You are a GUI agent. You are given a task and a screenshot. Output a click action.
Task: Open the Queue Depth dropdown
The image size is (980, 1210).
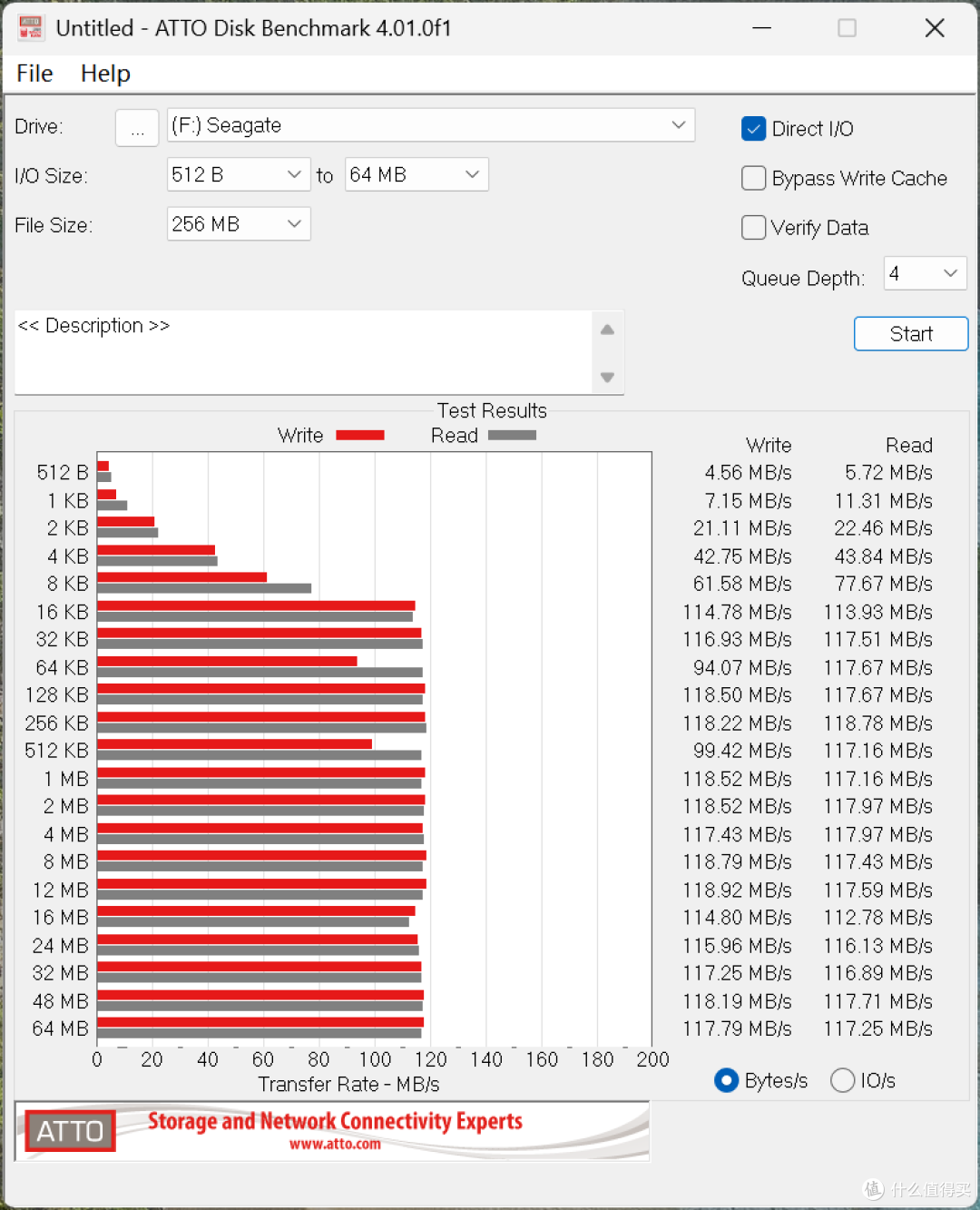coord(926,273)
